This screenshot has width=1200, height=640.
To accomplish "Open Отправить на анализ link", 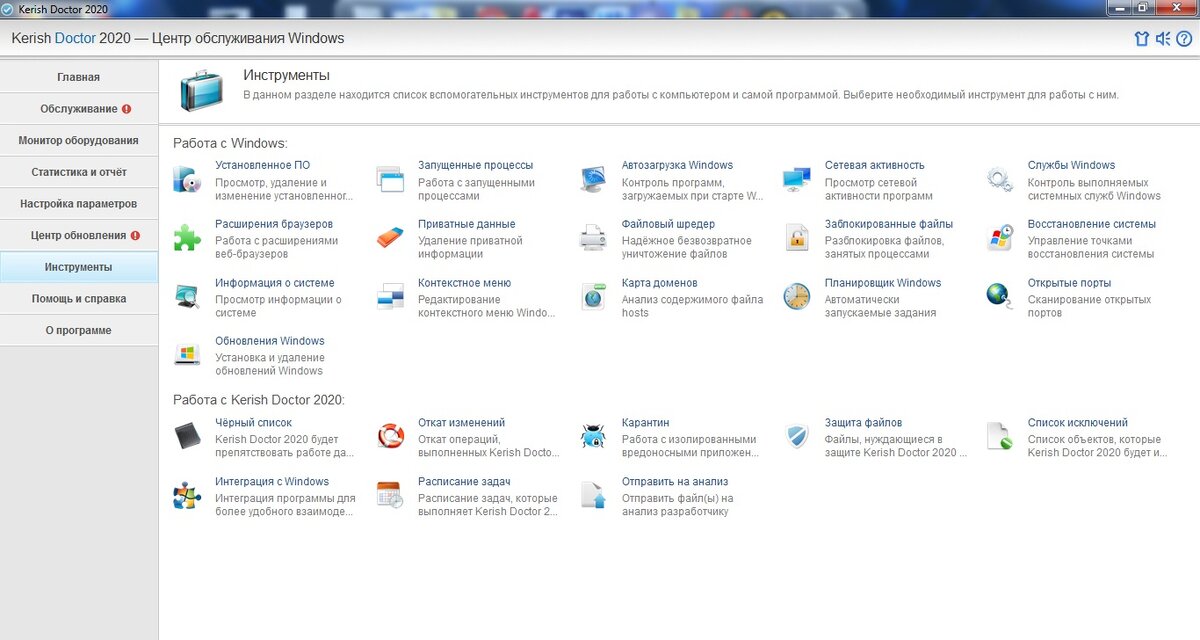I will [675, 481].
